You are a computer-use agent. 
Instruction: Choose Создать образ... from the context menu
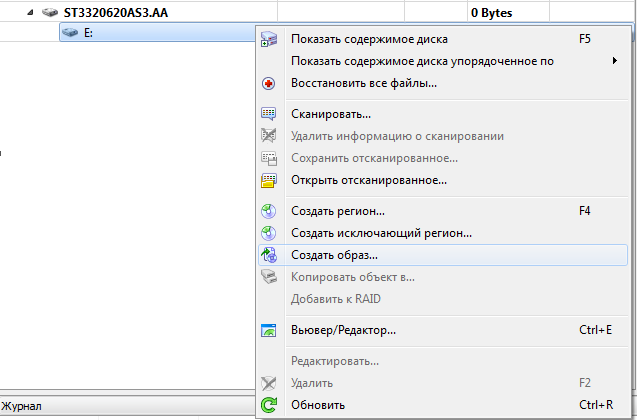point(334,255)
